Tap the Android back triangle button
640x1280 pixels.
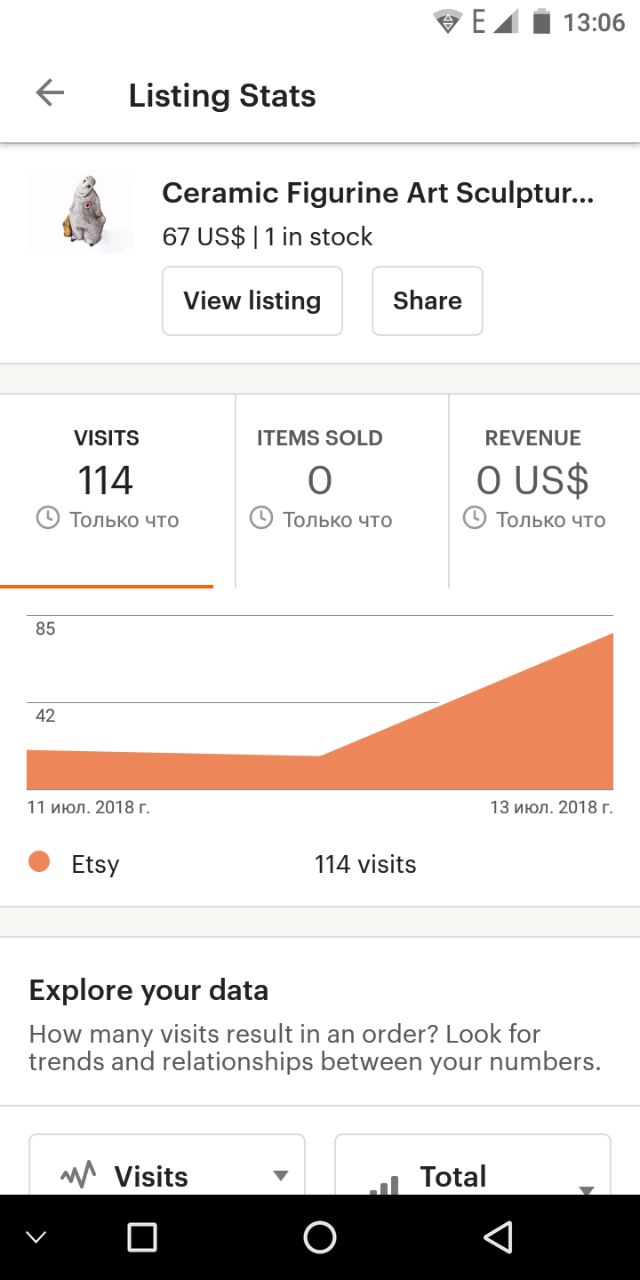pyautogui.click(x=498, y=1237)
